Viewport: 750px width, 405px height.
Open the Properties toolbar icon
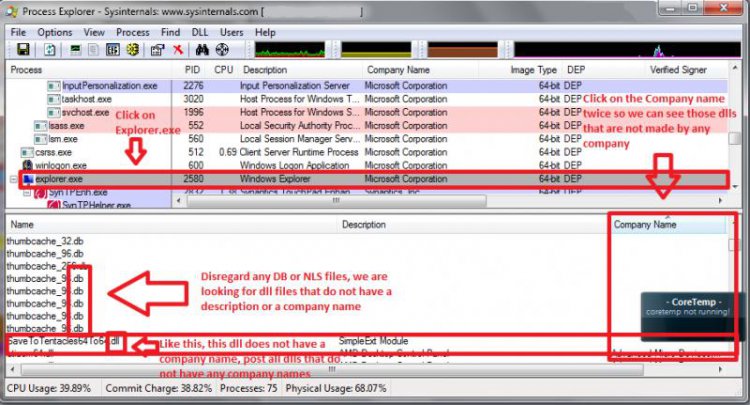tap(157, 49)
